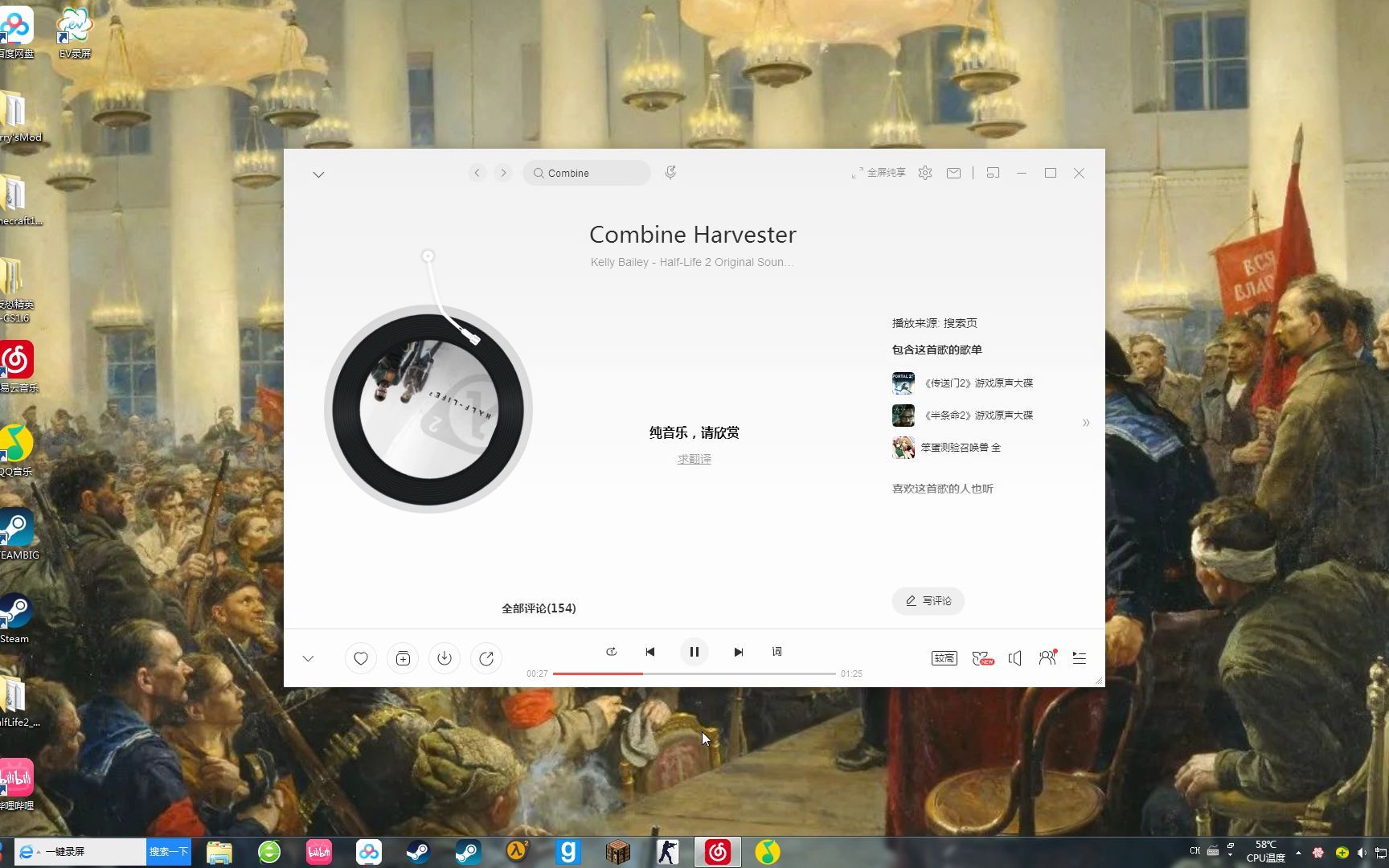Click the Half-Life 2 vinyl album cover
The image size is (1389, 868).
428,409
